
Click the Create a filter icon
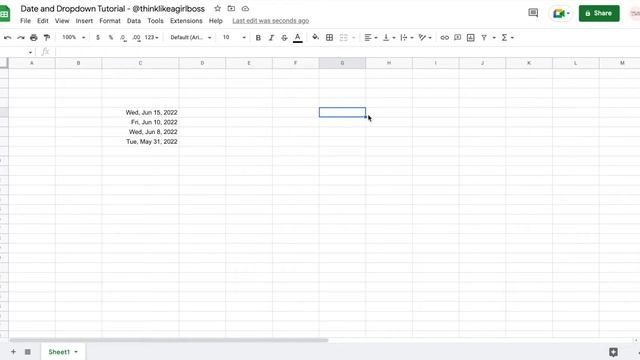click(x=484, y=38)
